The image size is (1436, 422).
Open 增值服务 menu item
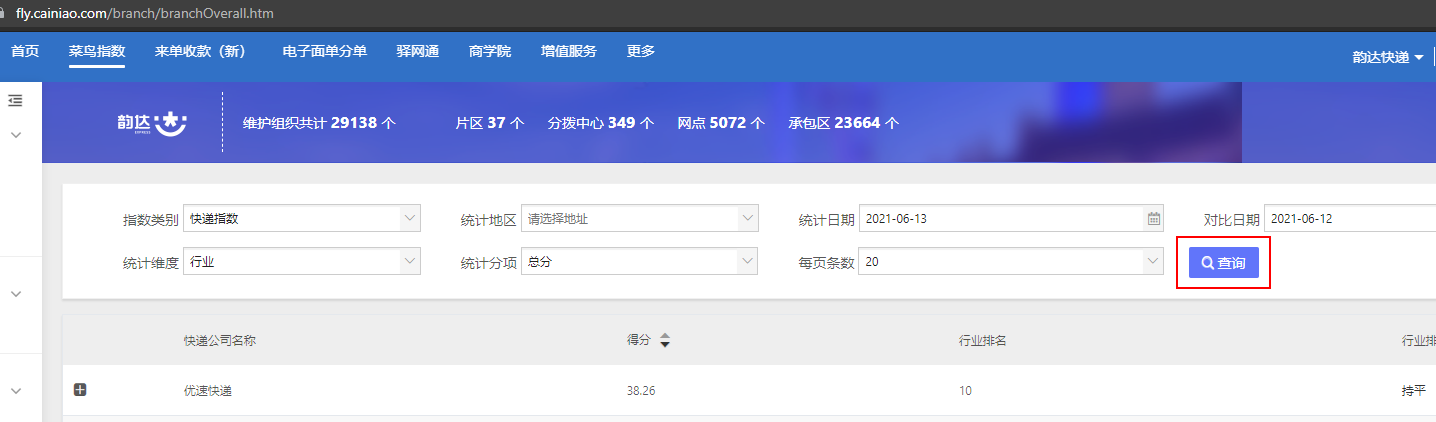(x=569, y=51)
